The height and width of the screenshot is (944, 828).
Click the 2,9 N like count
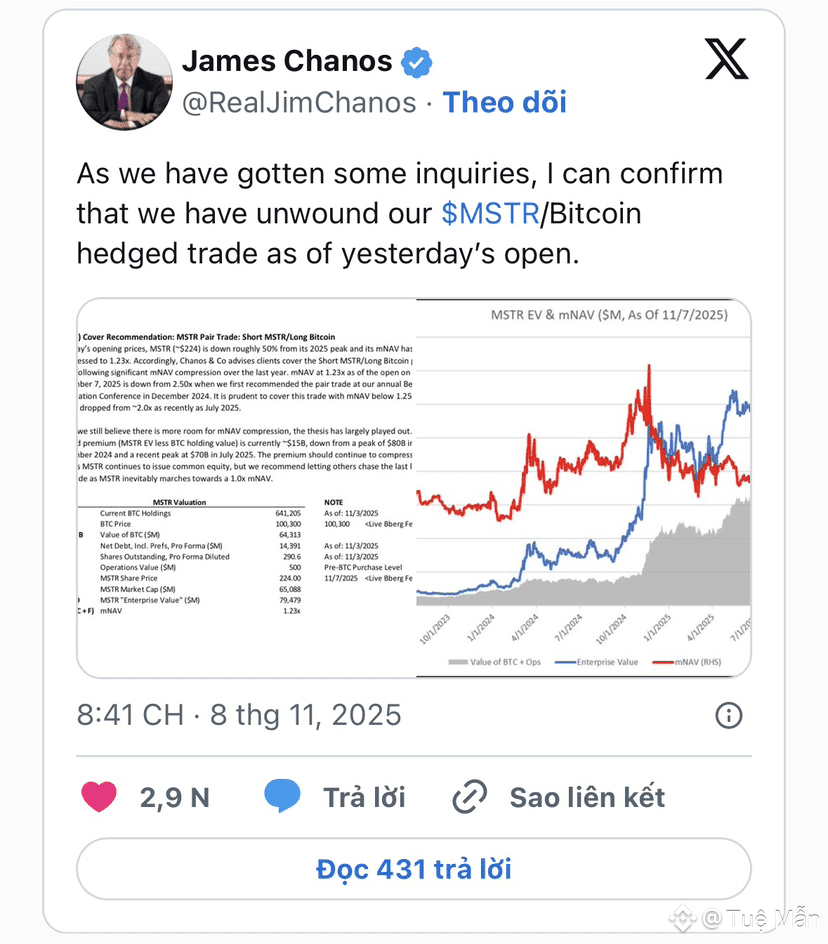[x=175, y=797]
